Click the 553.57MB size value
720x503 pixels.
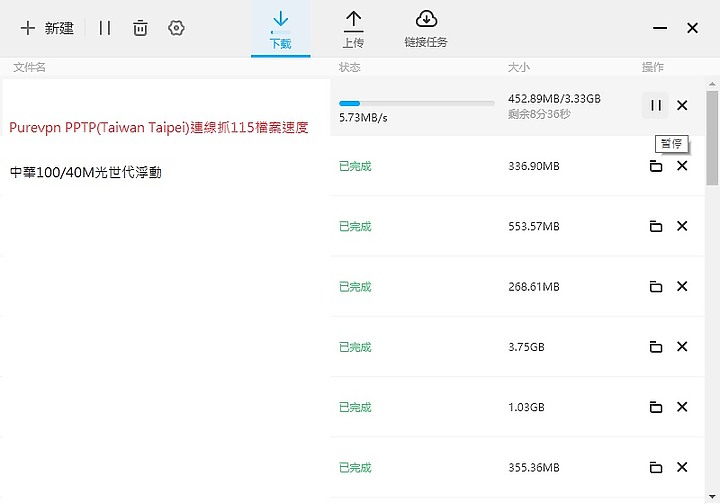(534, 226)
